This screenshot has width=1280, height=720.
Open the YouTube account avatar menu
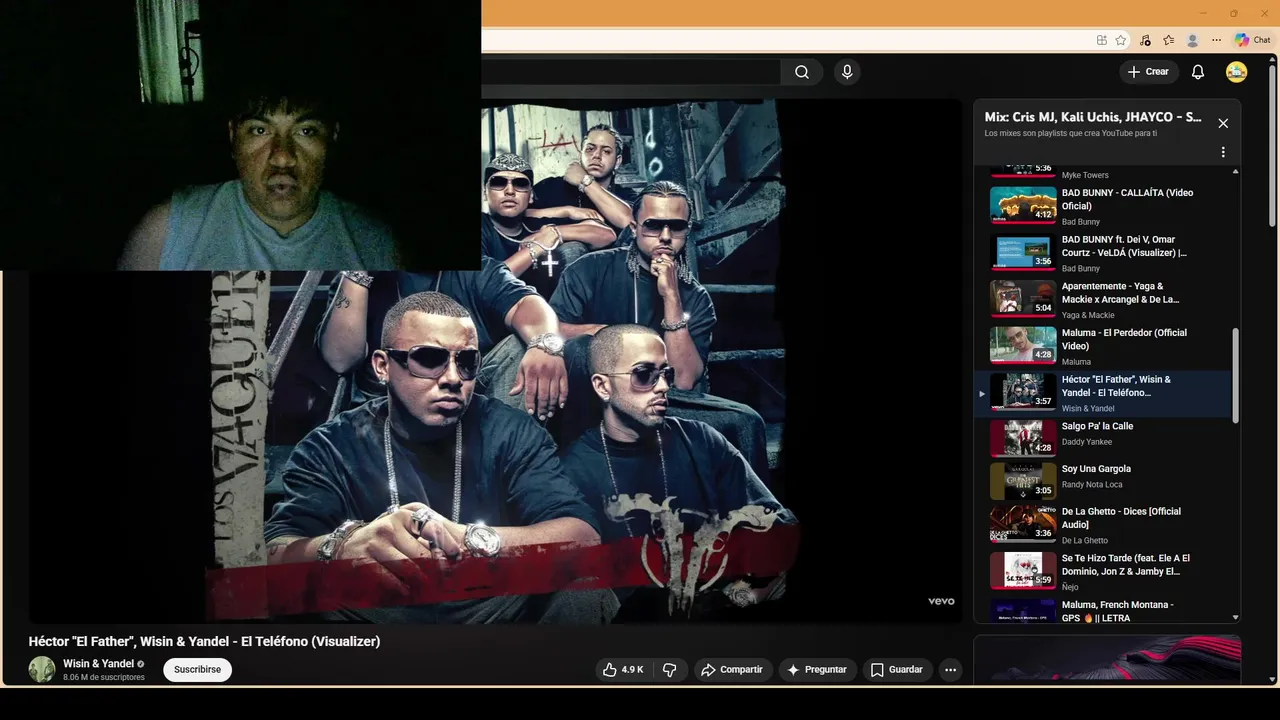[x=1237, y=72]
